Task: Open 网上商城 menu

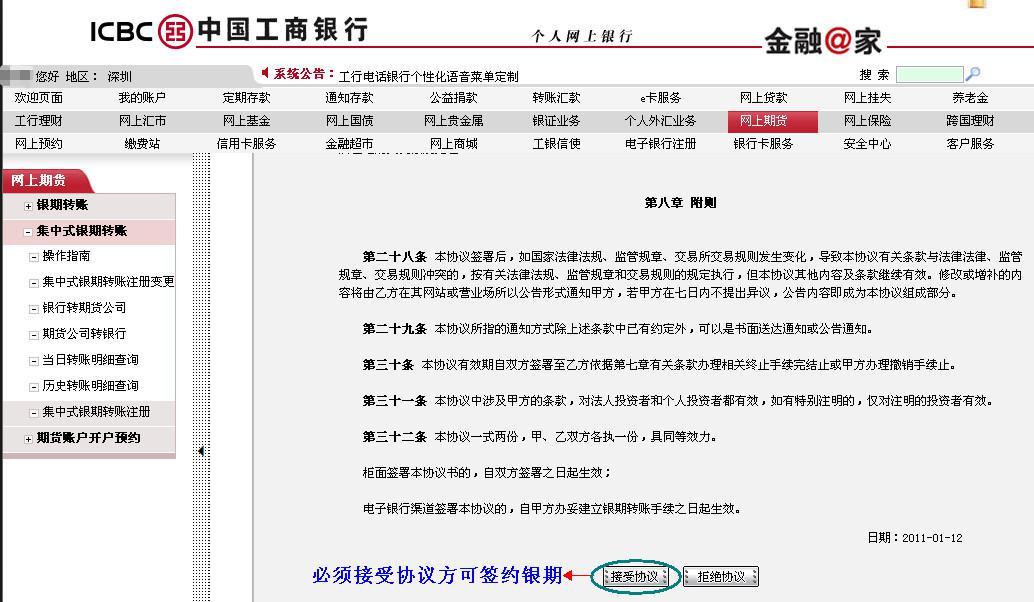Action: coord(453,144)
